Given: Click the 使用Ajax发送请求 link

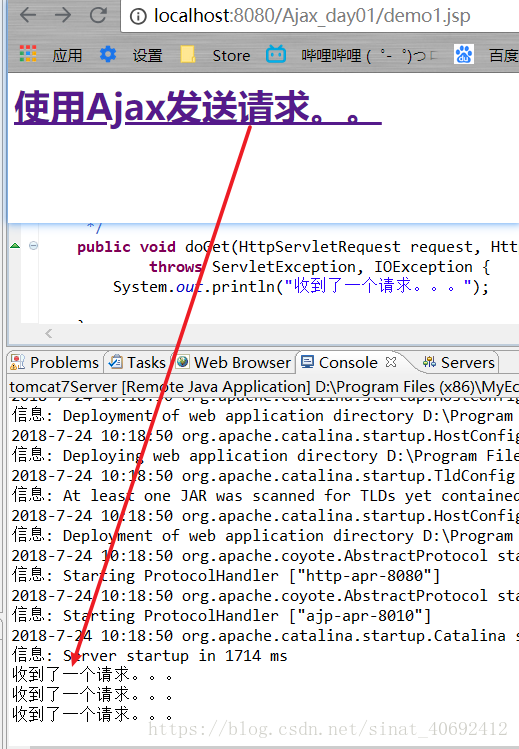Looking at the screenshot, I should click(198, 108).
